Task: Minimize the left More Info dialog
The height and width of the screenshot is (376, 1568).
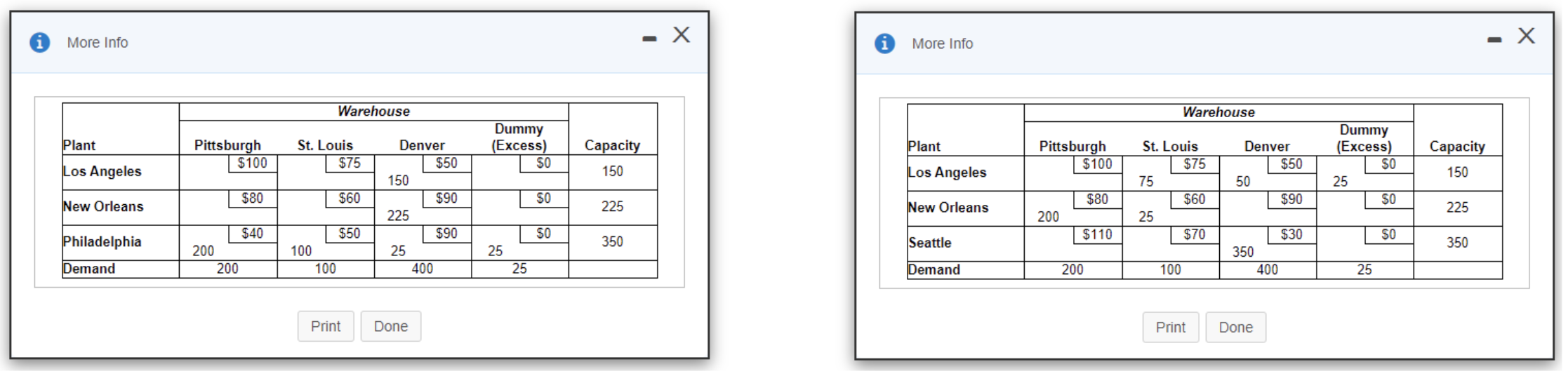Action: coord(649,39)
